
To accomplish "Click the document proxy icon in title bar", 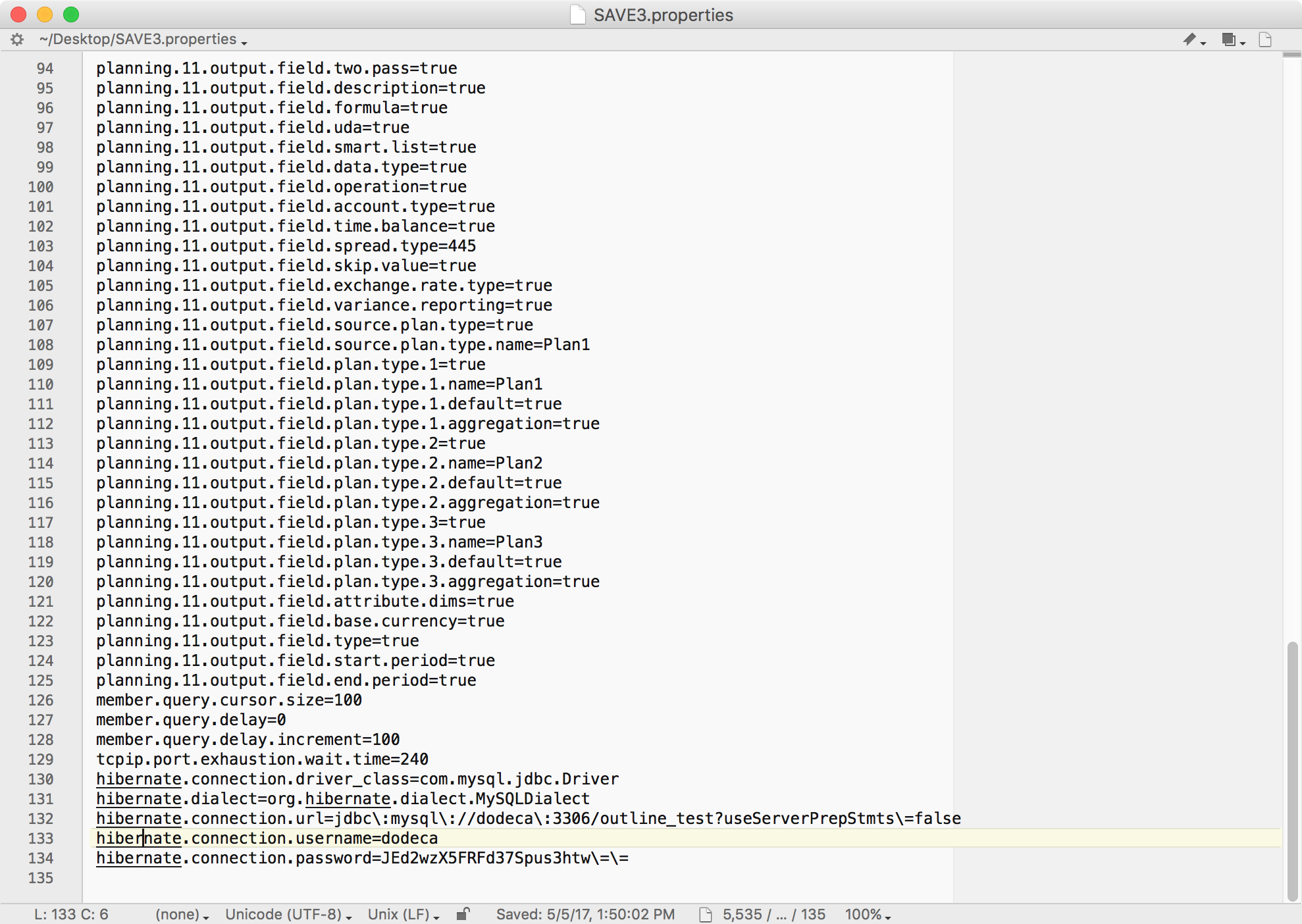I will point(577,14).
